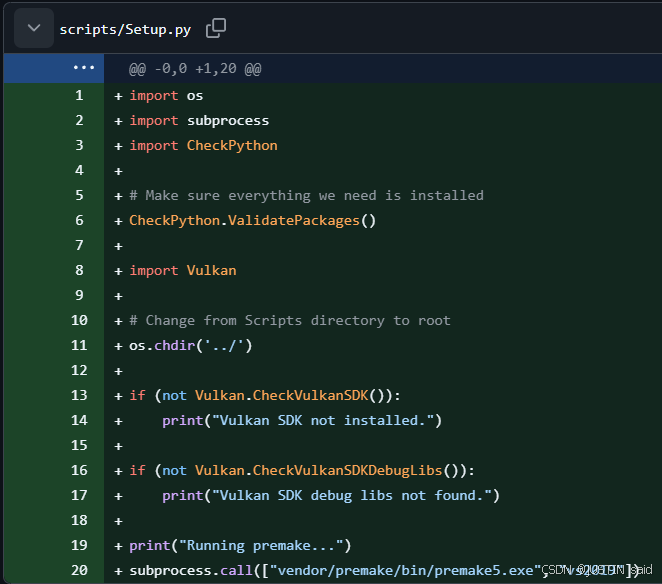Screen dimensions: 662x584
Task: Click line number 6 in the gutter
Action: pos(79,220)
